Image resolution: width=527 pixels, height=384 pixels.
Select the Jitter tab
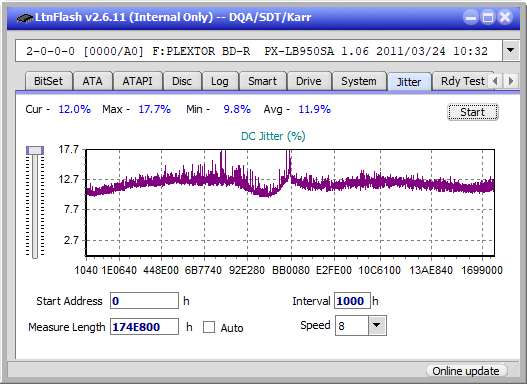click(x=409, y=82)
